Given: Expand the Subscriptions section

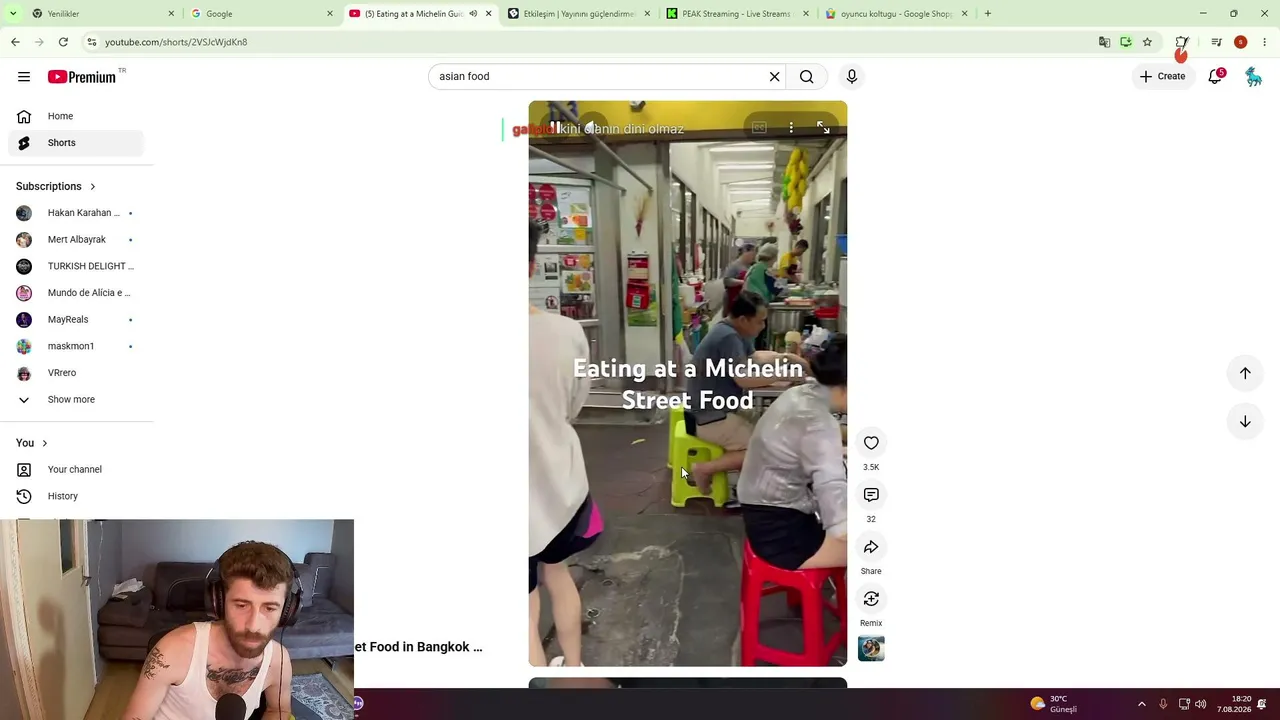Looking at the screenshot, I should [x=56, y=186].
